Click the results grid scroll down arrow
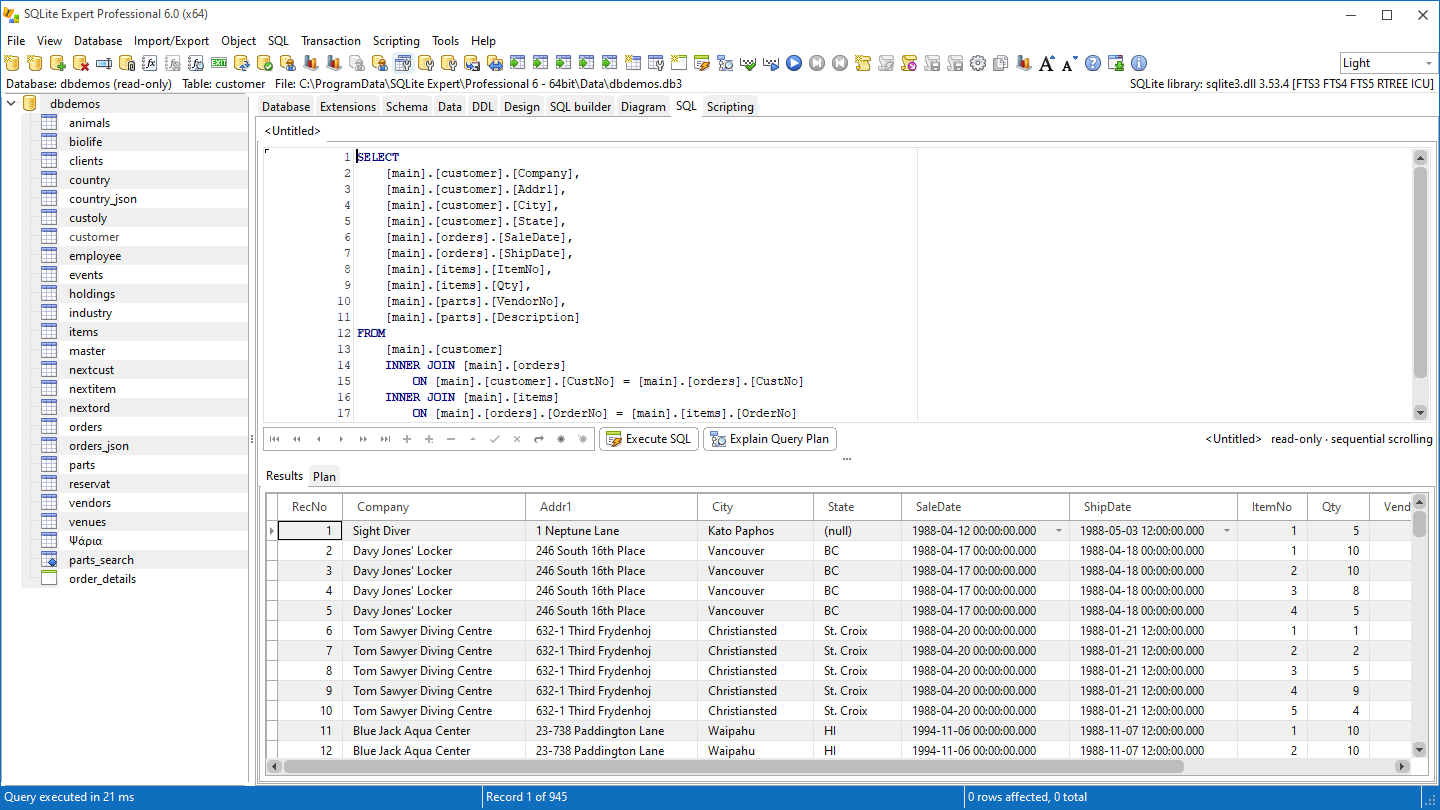 point(1419,749)
